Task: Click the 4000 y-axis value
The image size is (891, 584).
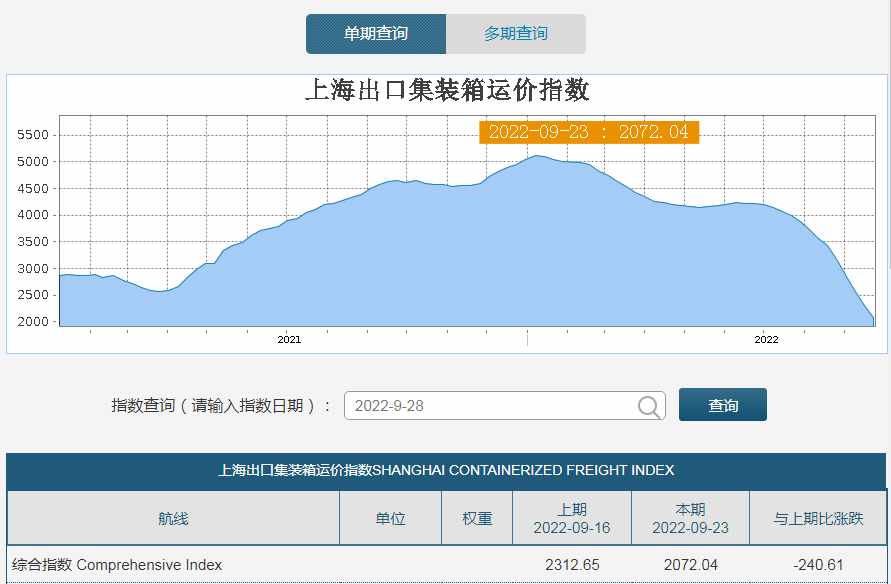Action: coord(33,215)
